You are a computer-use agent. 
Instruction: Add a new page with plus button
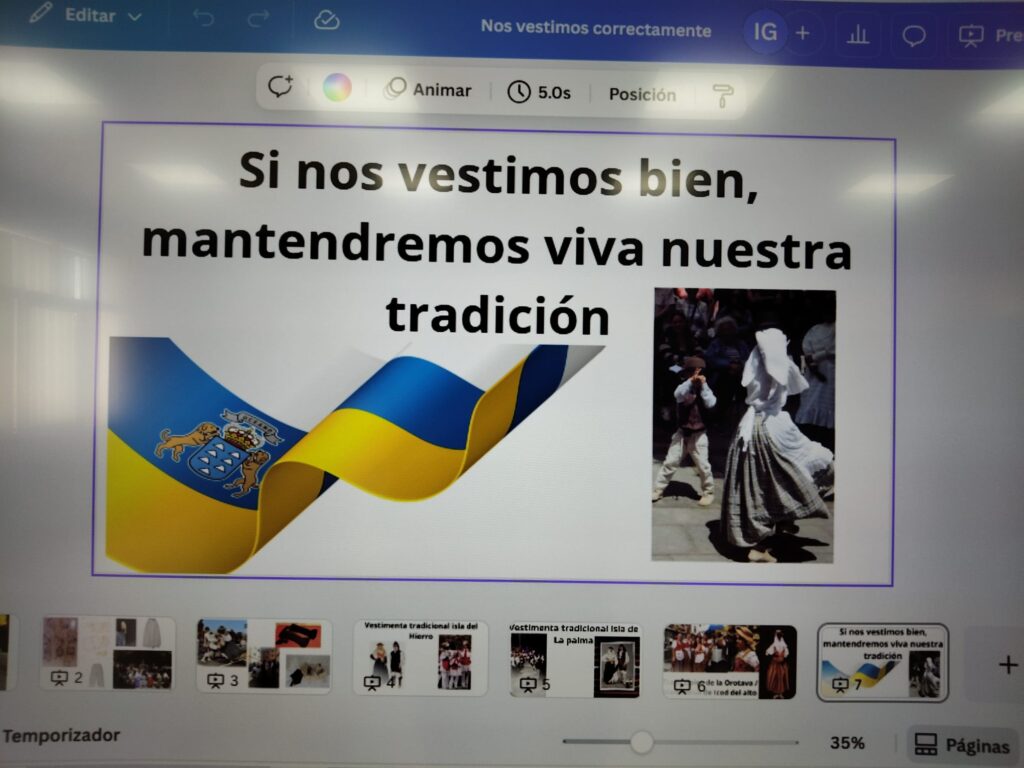click(1008, 664)
